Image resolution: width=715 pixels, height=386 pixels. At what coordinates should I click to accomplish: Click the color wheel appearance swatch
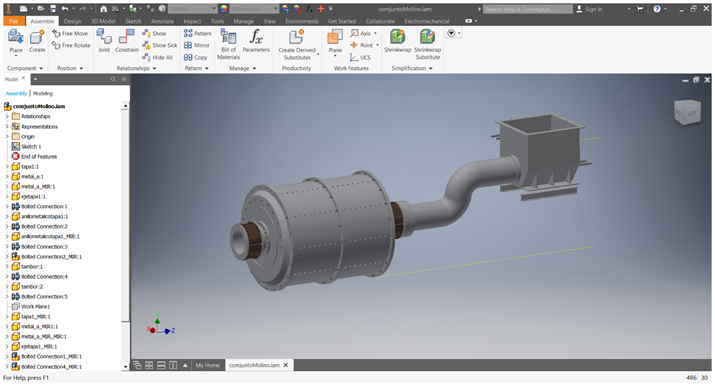(223, 9)
